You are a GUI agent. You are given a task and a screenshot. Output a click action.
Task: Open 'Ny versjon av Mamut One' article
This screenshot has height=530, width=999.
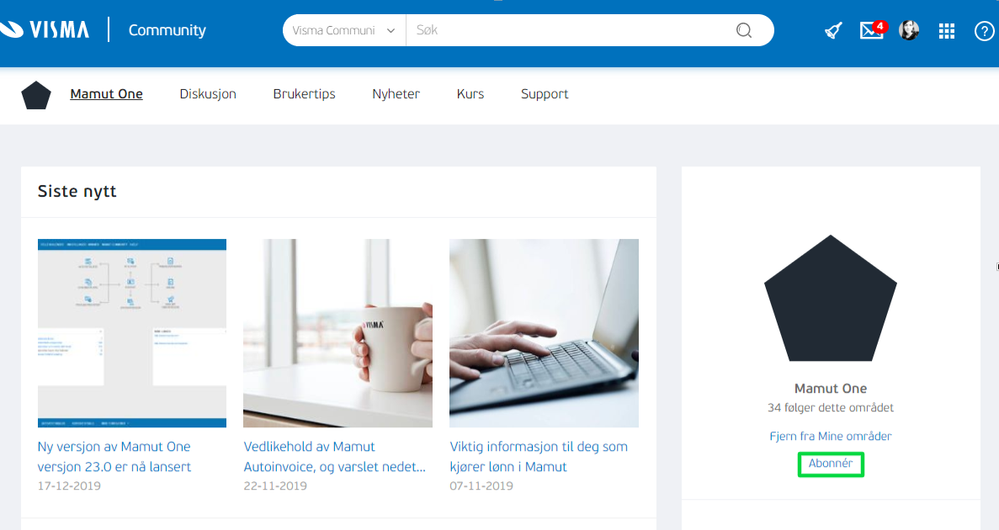[115, 457]
